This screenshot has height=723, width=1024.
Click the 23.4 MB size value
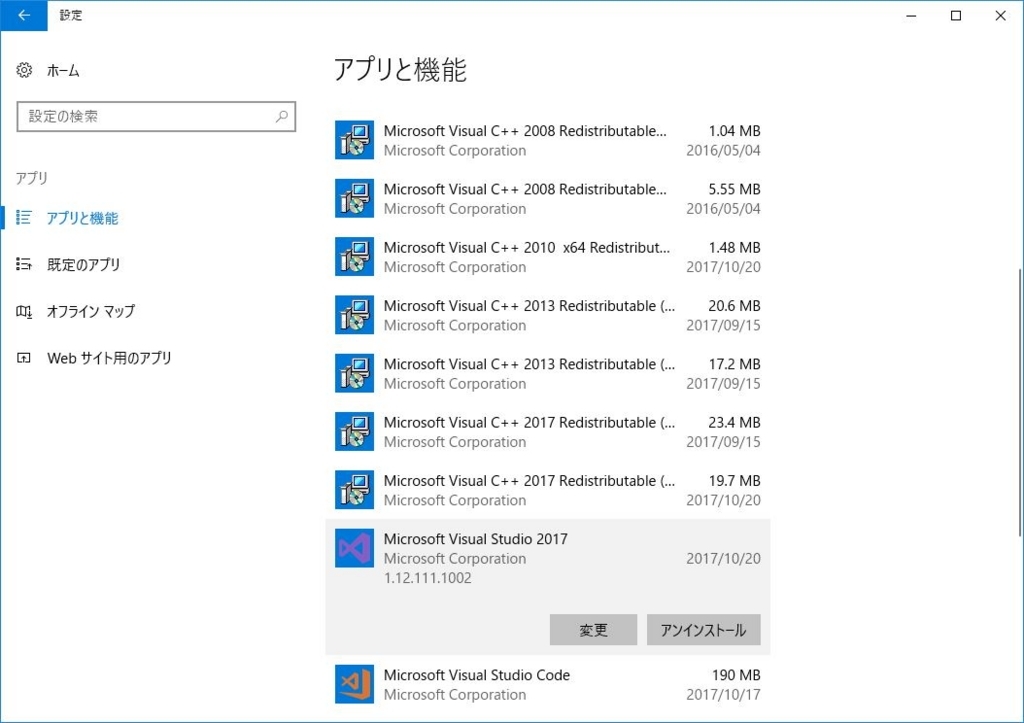pos(734,423)
